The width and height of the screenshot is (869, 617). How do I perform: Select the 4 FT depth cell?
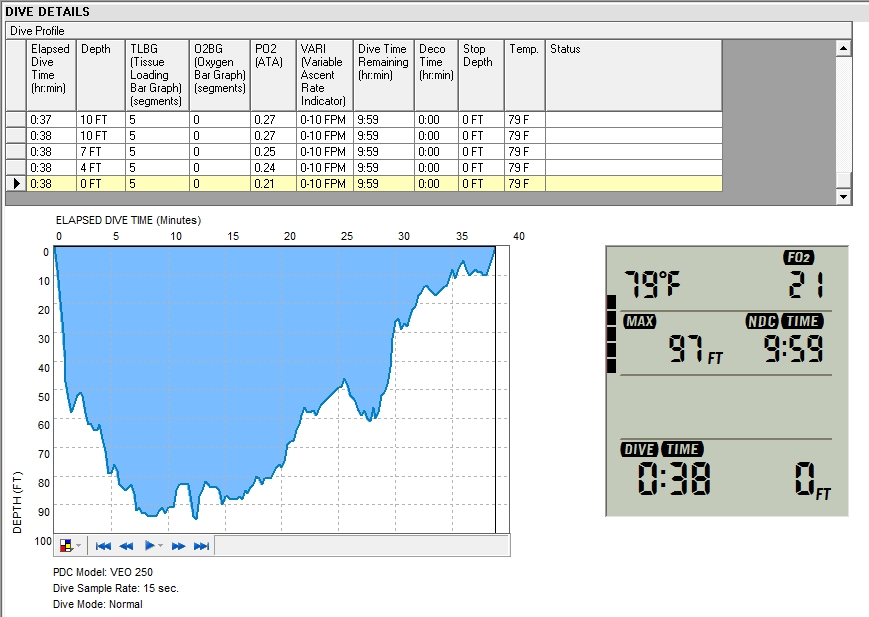click(101, 167)
